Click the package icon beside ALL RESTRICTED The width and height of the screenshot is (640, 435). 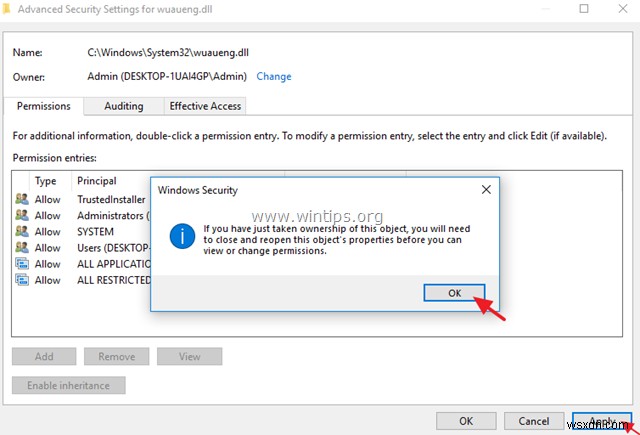click(x=22, y=280)
